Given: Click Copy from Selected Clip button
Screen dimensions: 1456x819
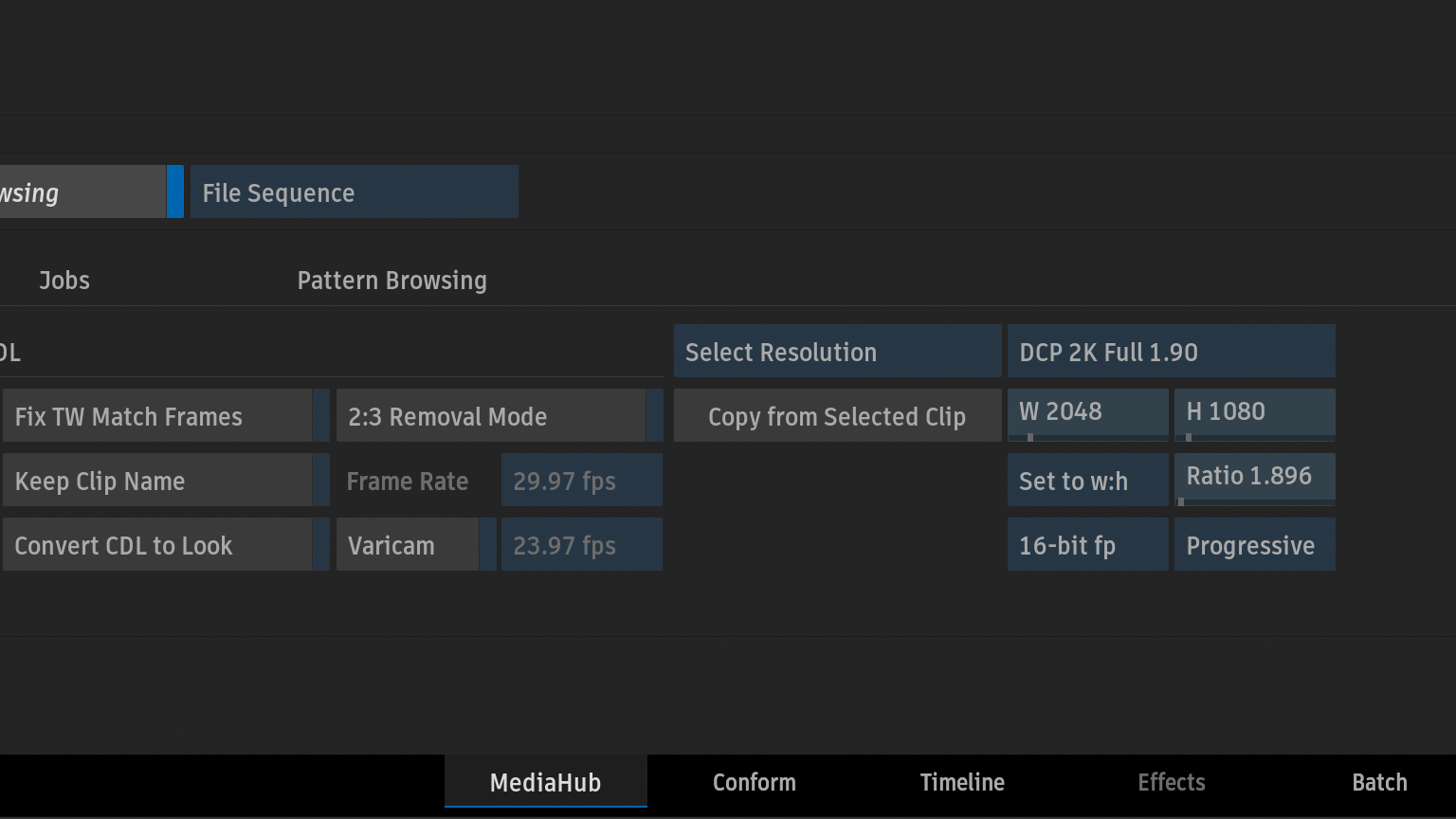Looking at the screenshot, I should (837, 416).
